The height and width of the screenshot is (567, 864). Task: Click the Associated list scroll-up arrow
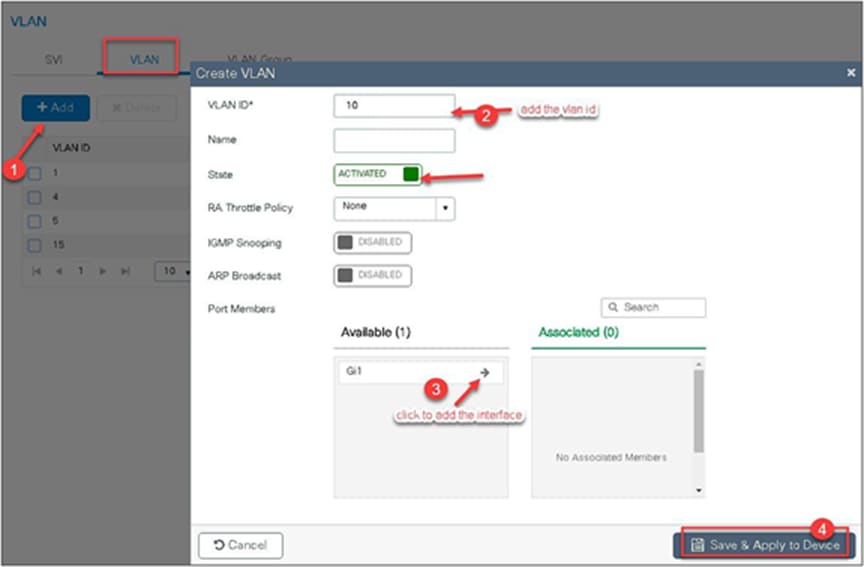pyautogui.click(x=699, y=364)
